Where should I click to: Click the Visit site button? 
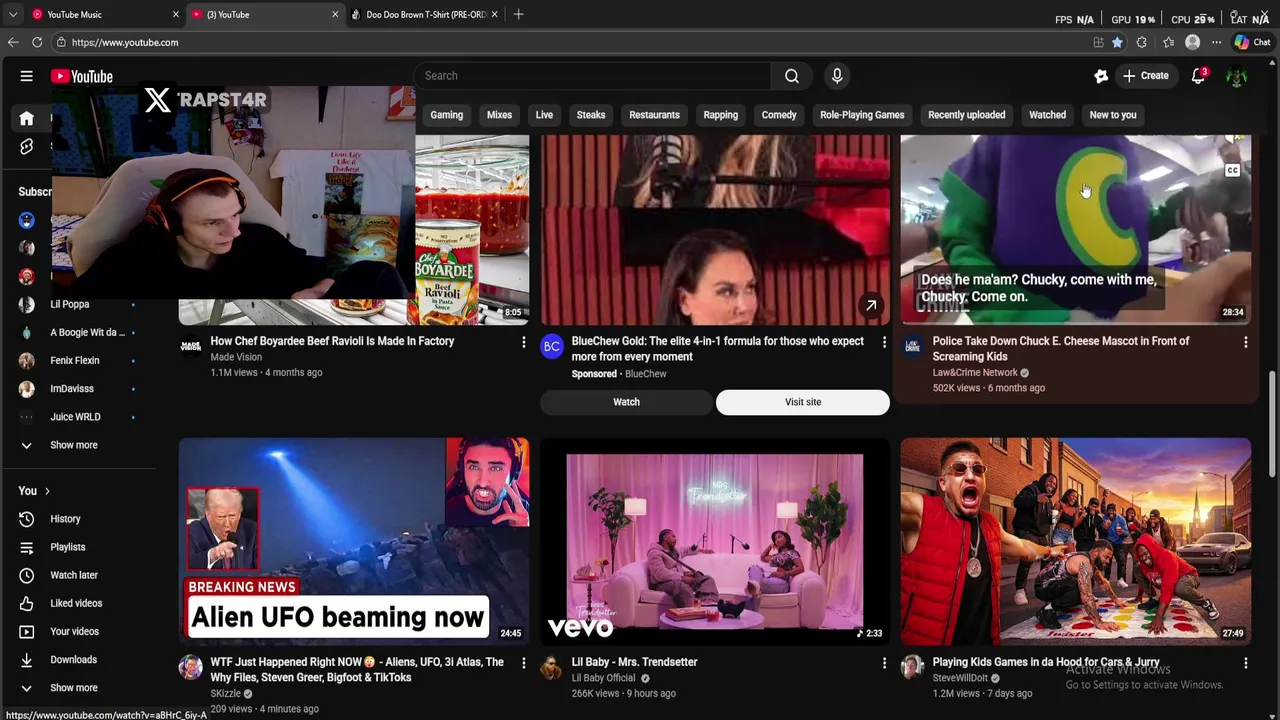click(x=803, y=402)
